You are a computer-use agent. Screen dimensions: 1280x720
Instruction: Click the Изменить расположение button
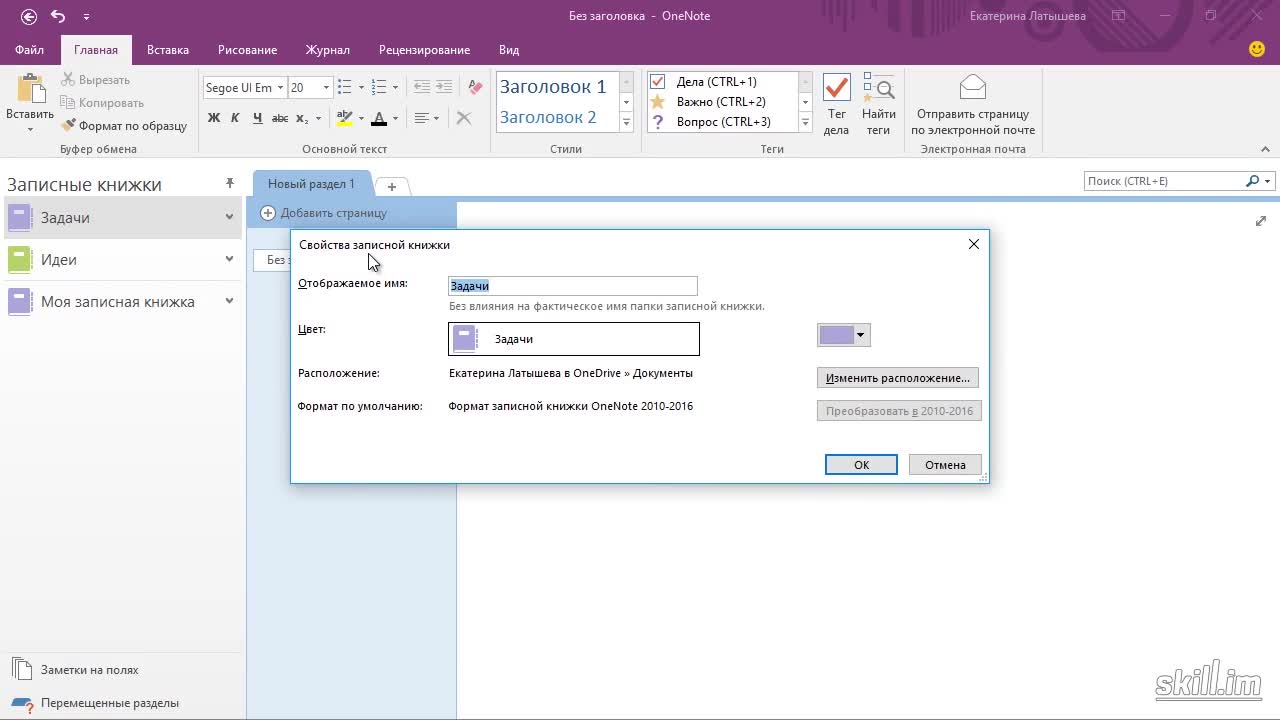(x=898, y=378)
